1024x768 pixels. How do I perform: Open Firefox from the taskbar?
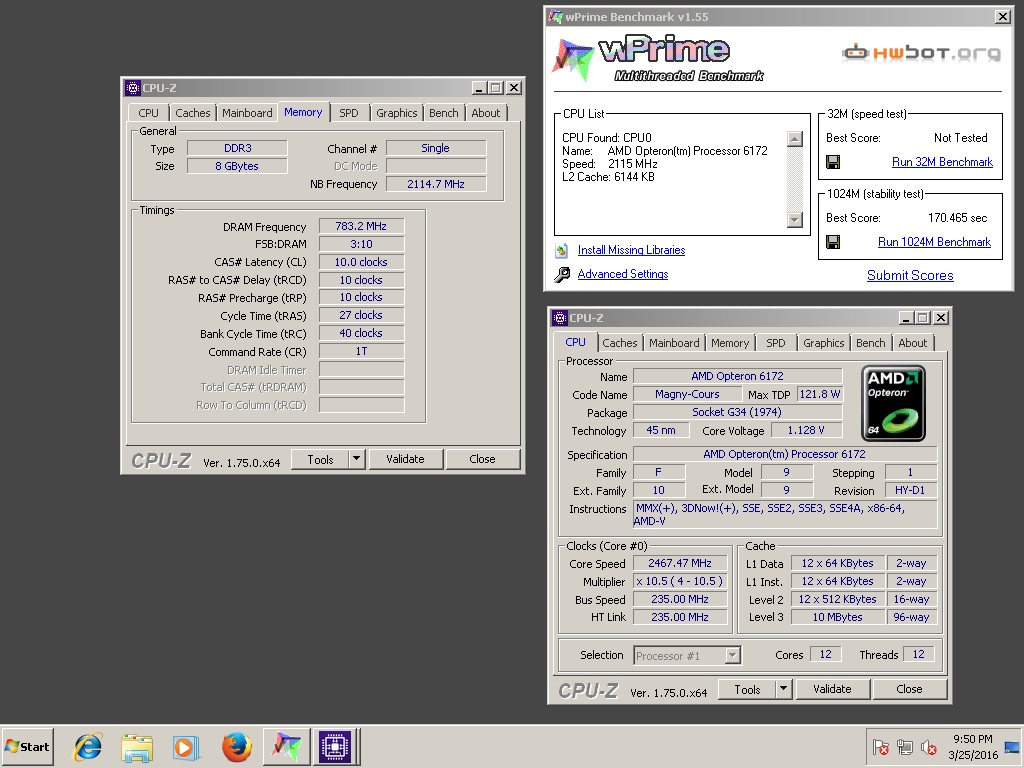[236, 746]
